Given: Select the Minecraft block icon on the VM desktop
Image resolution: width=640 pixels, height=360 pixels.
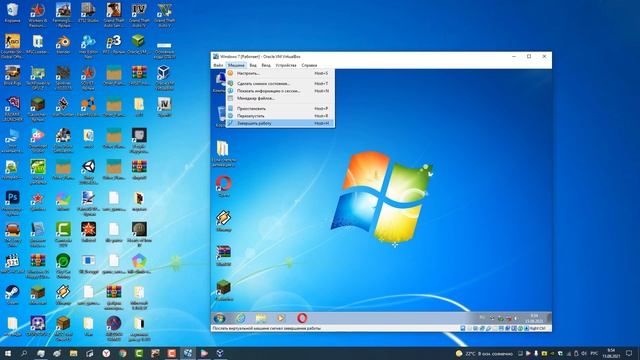Looking at the screenshot, I should [224, 290].
